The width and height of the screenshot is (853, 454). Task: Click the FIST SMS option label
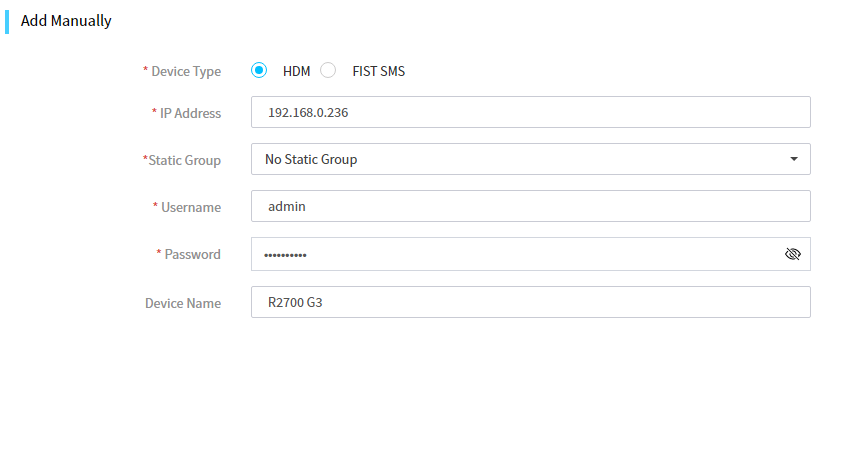tap(379, 71)
